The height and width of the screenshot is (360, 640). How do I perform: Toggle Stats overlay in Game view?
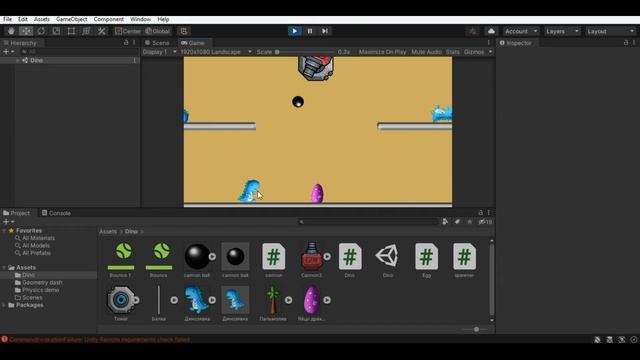pos(452,52)
